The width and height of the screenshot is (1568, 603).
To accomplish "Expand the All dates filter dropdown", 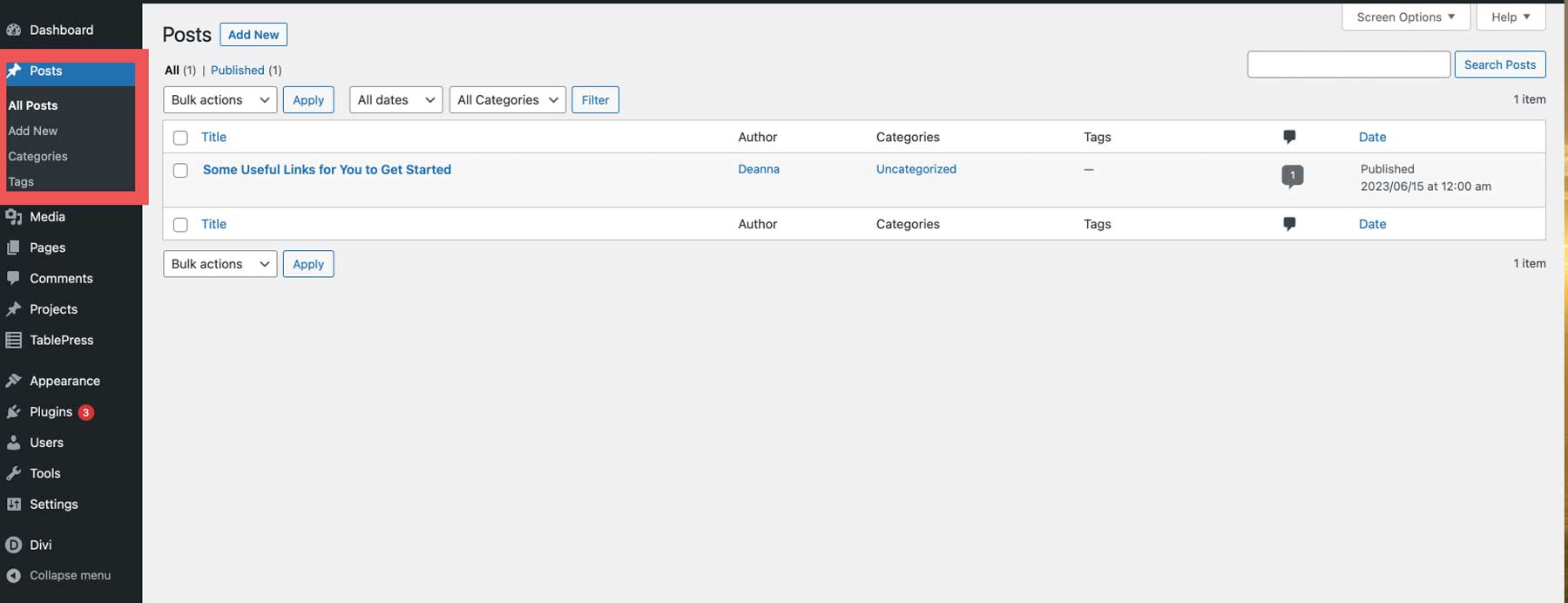I will click(x=395, y=100).
